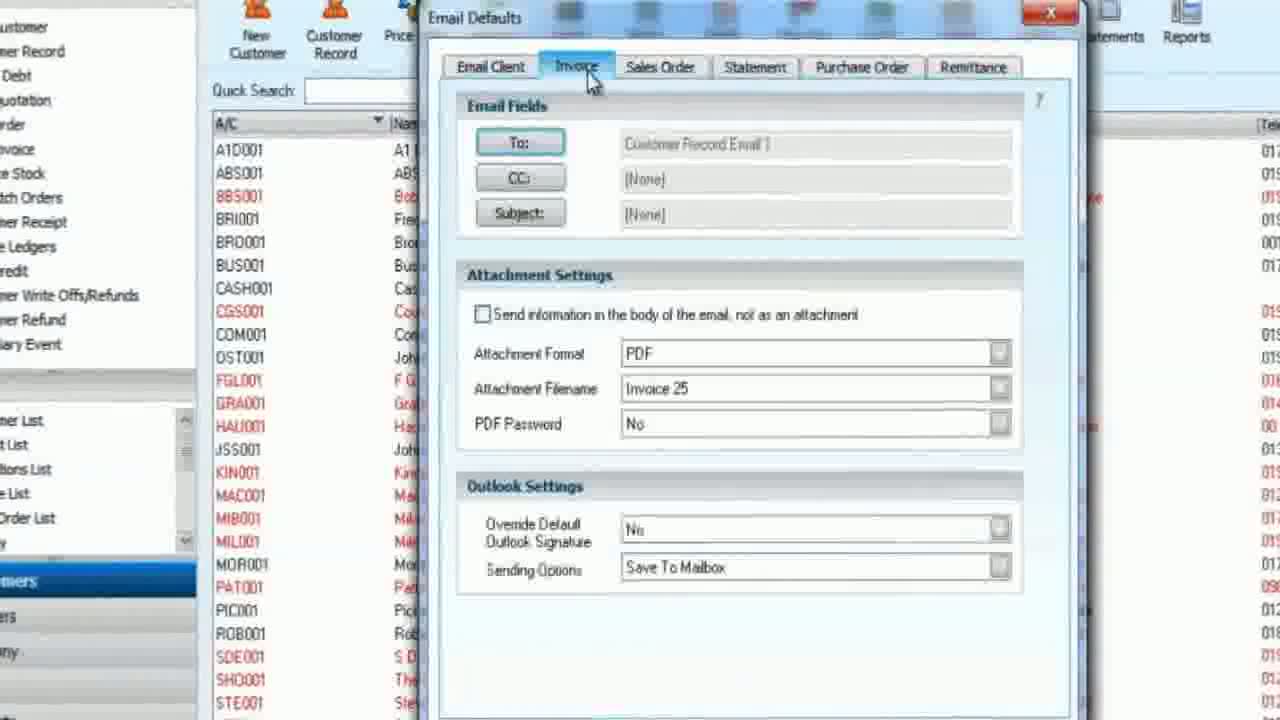Select customer row BUS001
The width and height of the screenshot is (1280, 720).
coord(240,265)
